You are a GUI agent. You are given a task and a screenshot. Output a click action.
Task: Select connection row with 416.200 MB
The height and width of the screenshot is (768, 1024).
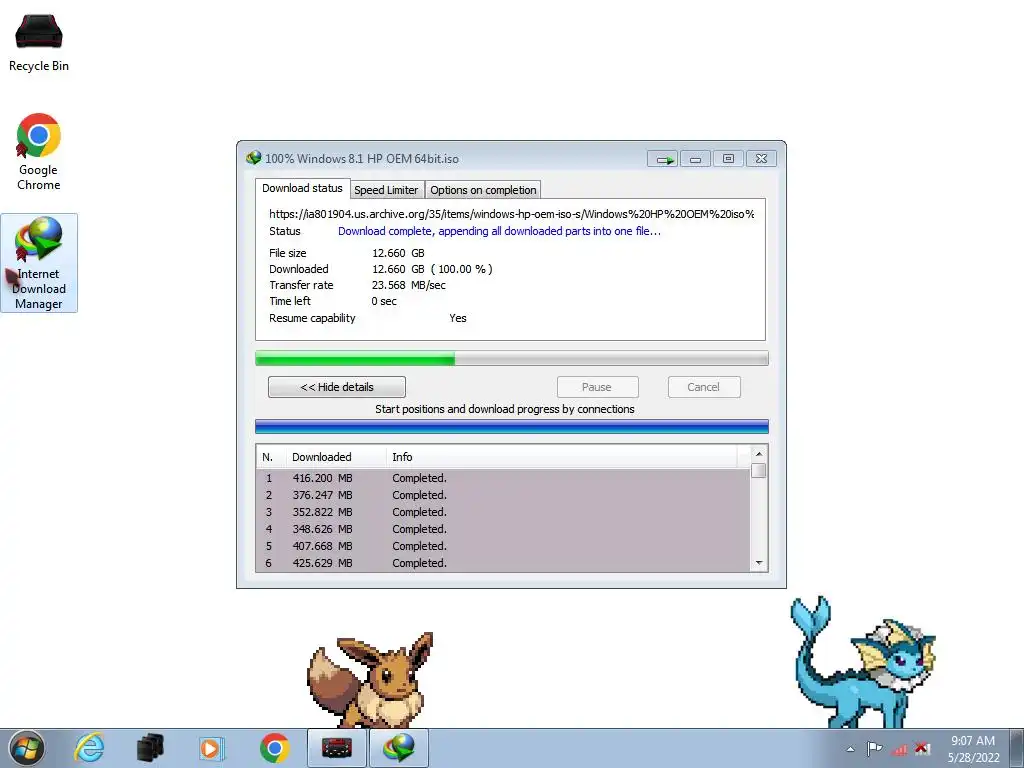(x=504, y=478)
